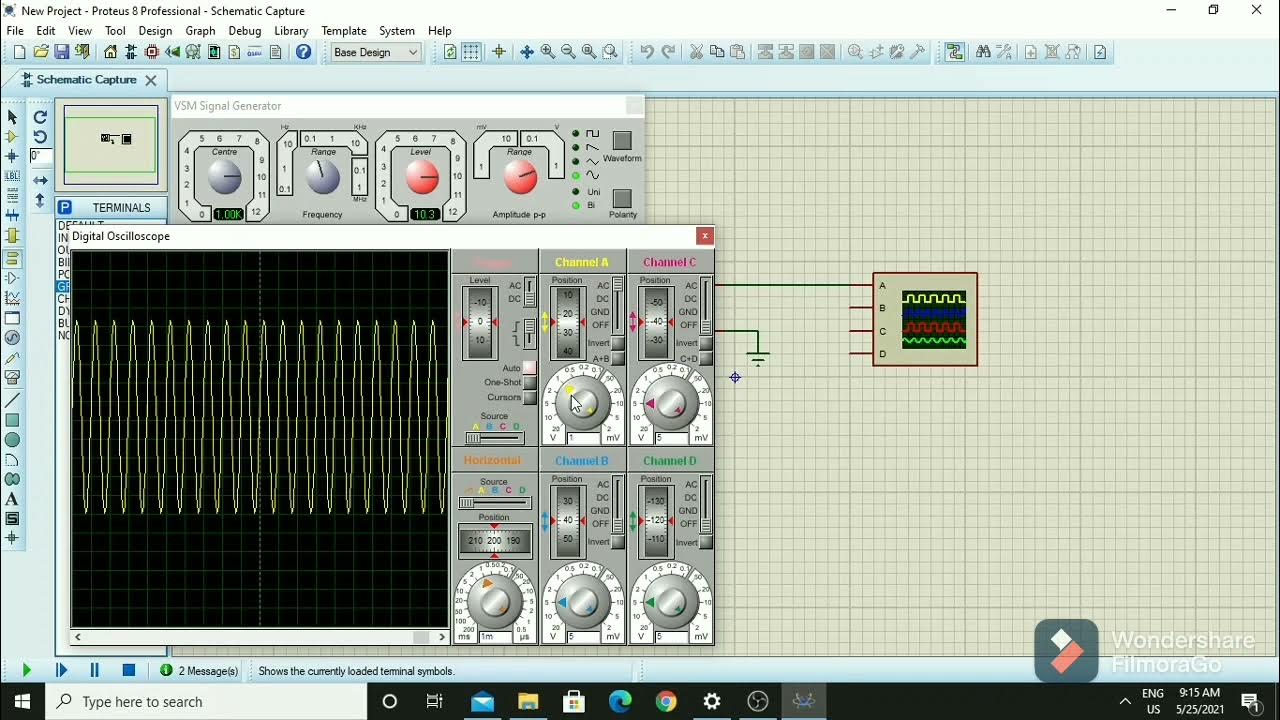Paste from clipboard icon in toolbar
Viewport: 1280px width, 720px height.
738,52
